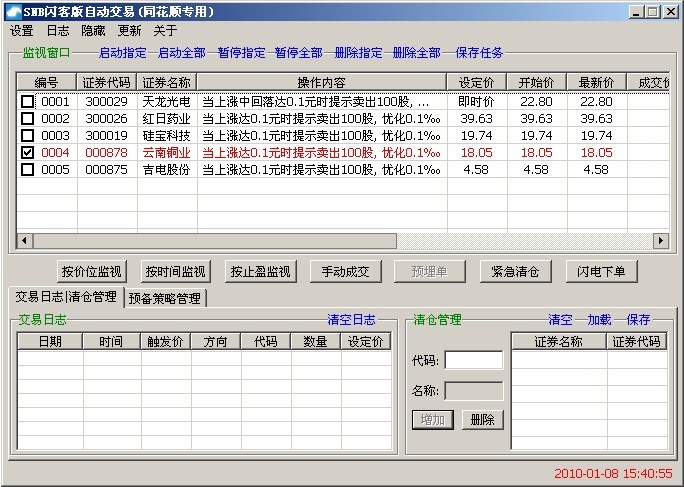Click 清空 in 清仓管理 panel
The width and height of the screenshot is (684, 487).
[561, 320]
